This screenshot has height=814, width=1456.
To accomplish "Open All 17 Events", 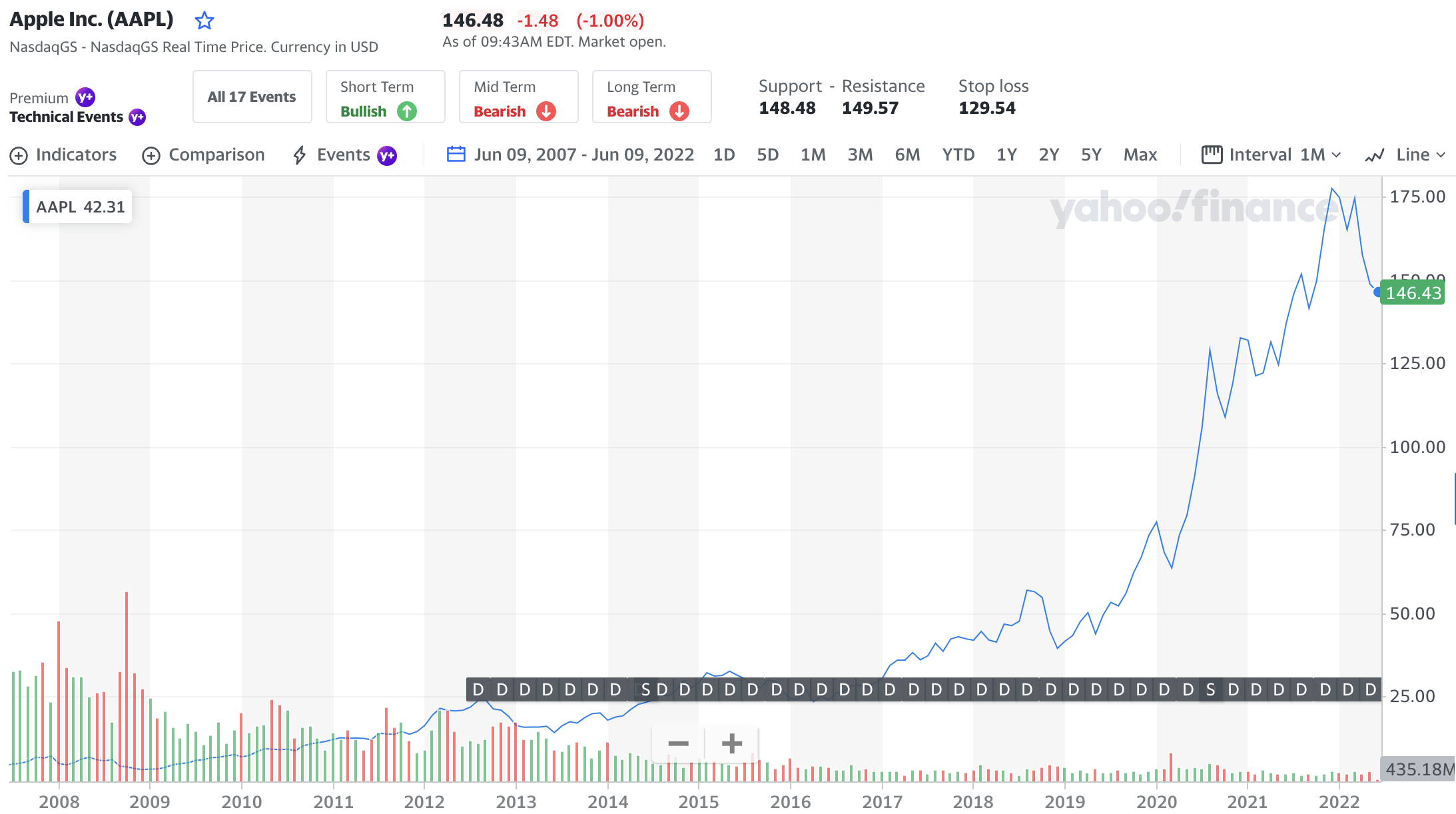I will click(x=252, y=97).
